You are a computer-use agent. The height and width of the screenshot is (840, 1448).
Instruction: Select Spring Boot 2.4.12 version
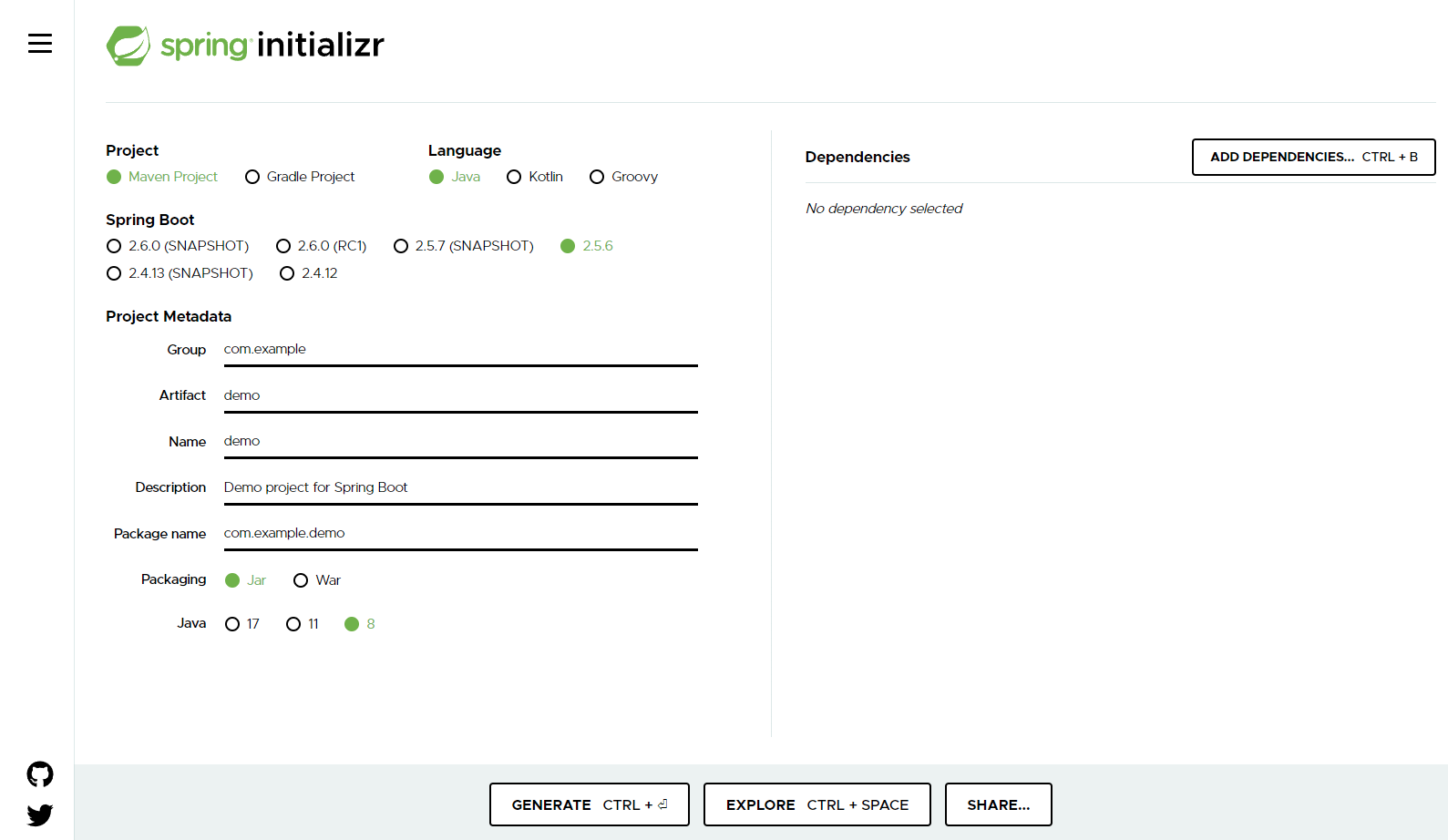(309, 273)
